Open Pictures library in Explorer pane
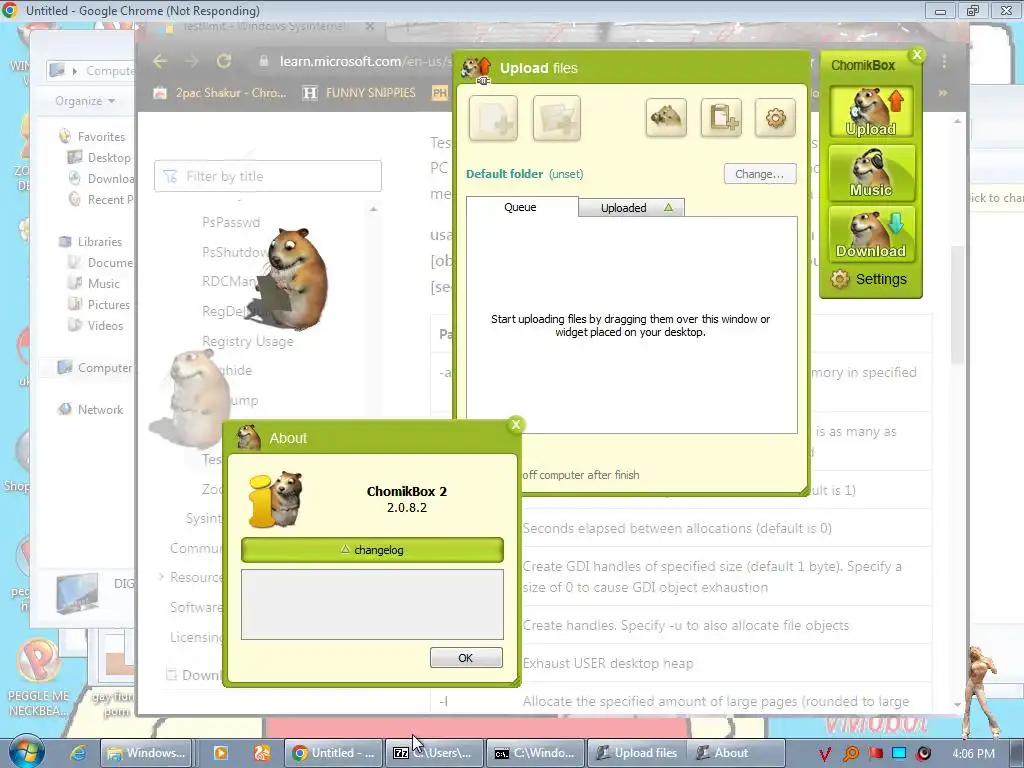Screen dimensions: 1024x768 click(99, 304)
